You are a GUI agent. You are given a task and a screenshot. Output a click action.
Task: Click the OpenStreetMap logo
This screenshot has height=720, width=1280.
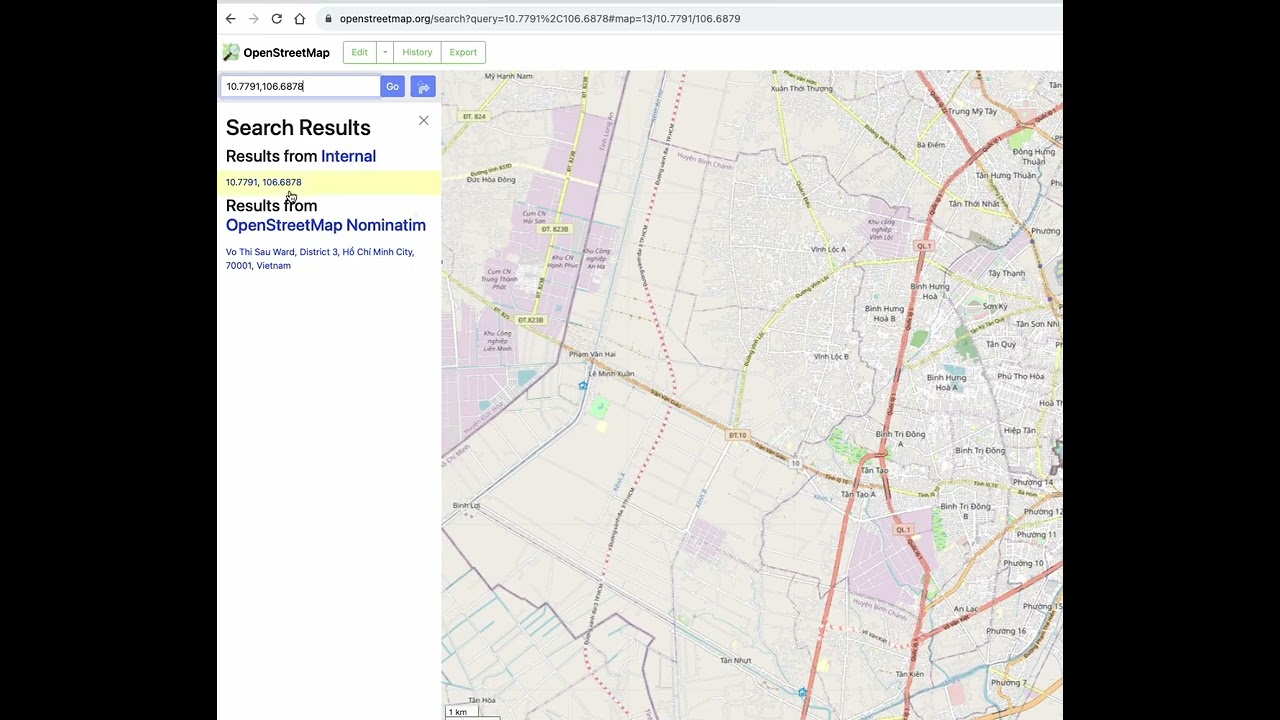pyautogui.click(x=231, y=52)
